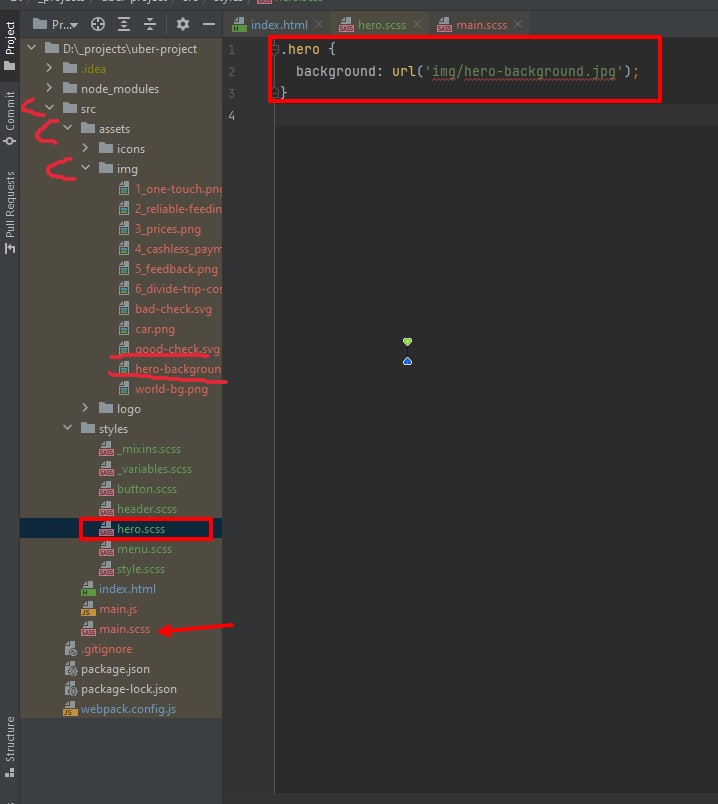The width and height of the screenshot is (718, 804).
Task: Select index.html in project tree
Action: pyautogui.click(x=118, y=589)
